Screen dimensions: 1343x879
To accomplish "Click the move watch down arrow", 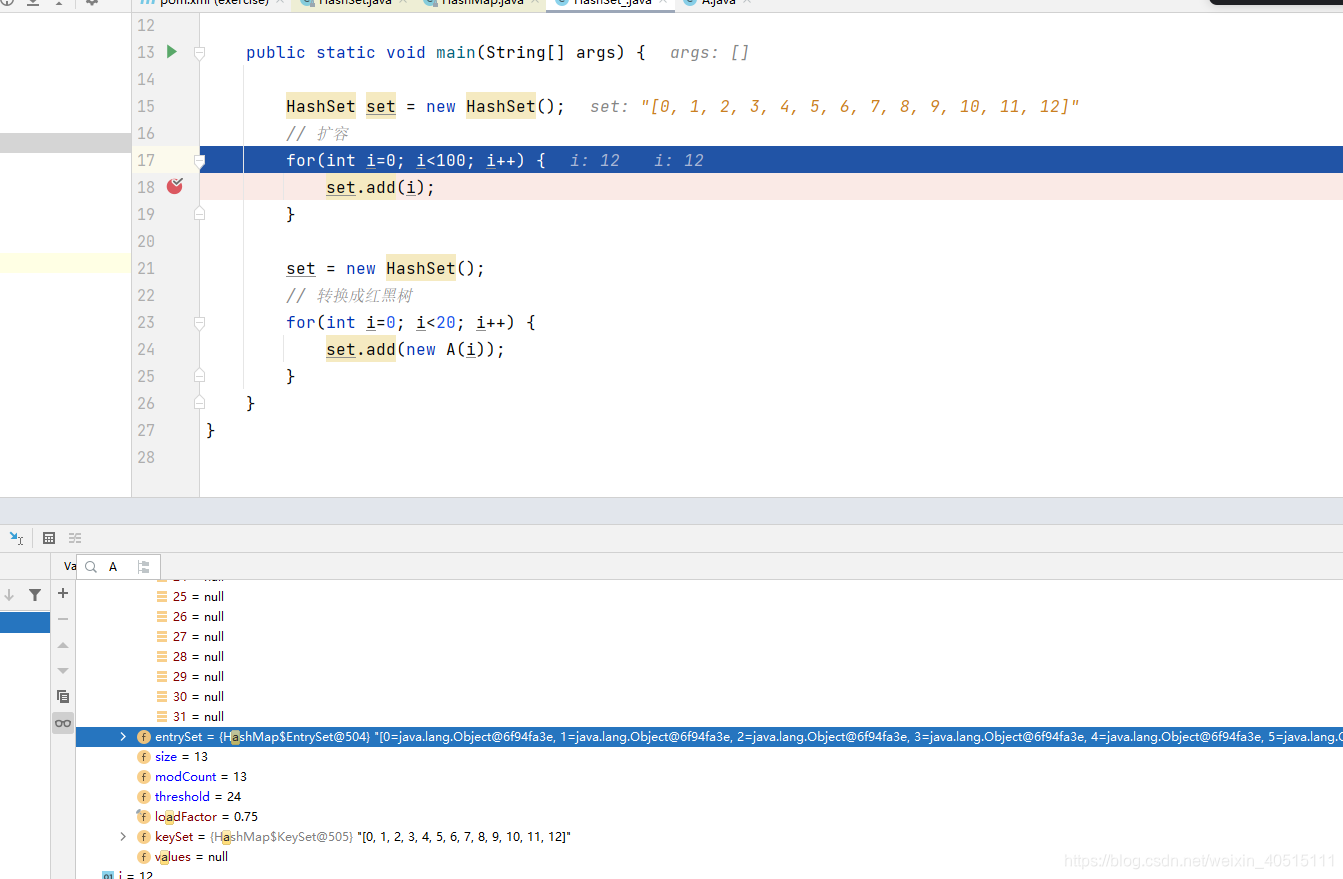I will 63,670.
